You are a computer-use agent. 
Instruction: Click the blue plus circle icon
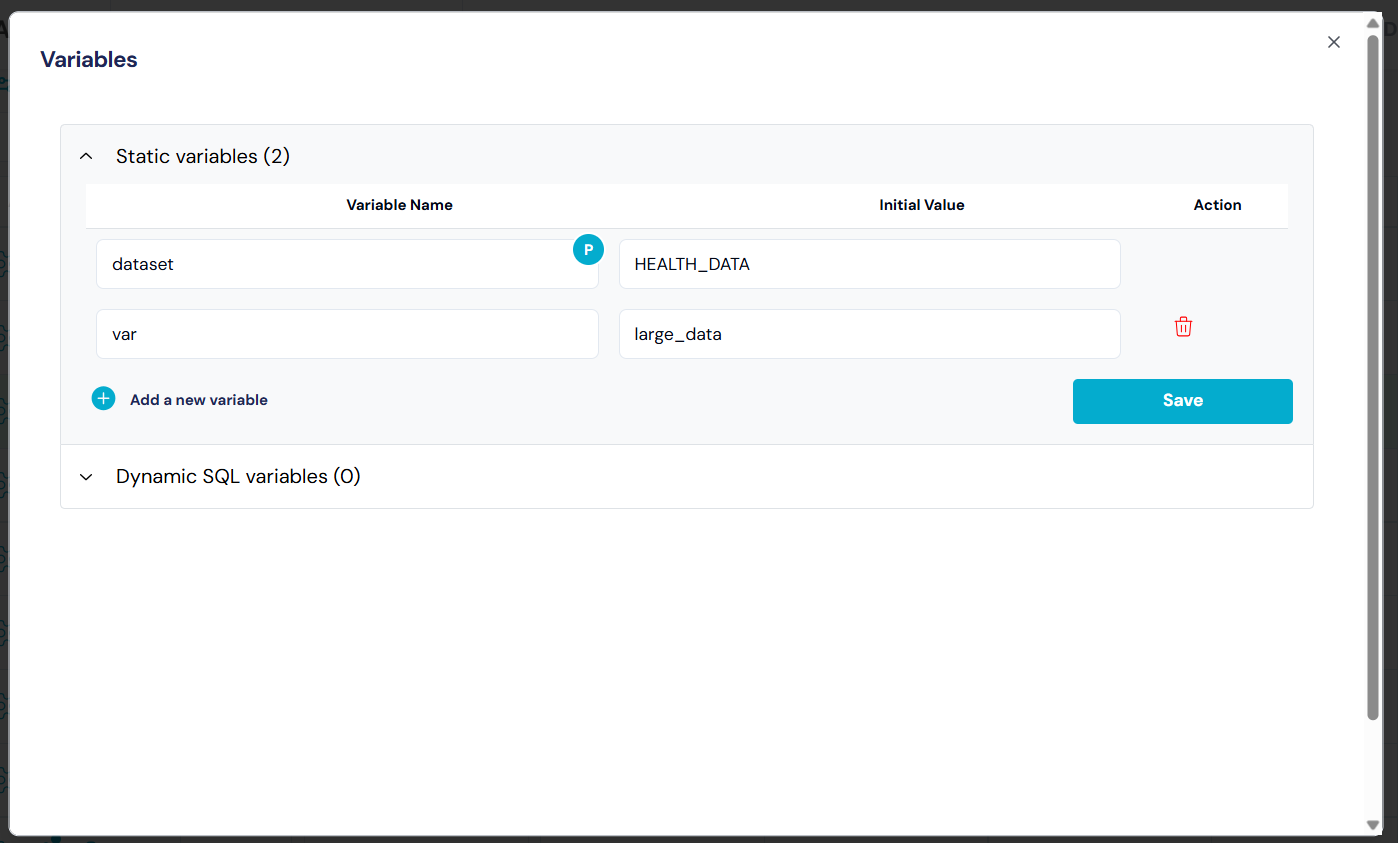tap(104, 399)
